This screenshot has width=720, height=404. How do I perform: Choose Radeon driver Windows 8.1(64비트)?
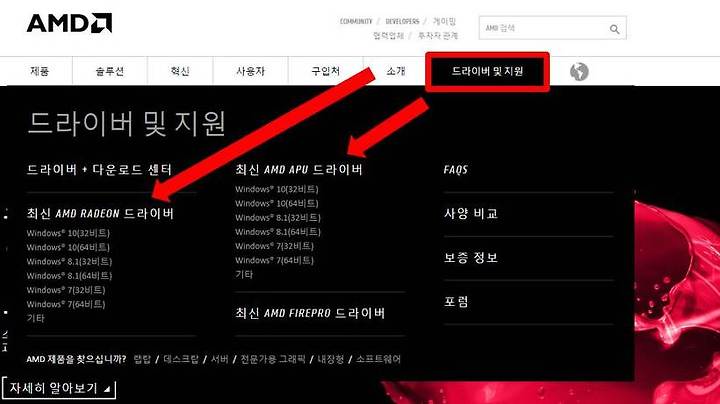click(x=69, y=276)
